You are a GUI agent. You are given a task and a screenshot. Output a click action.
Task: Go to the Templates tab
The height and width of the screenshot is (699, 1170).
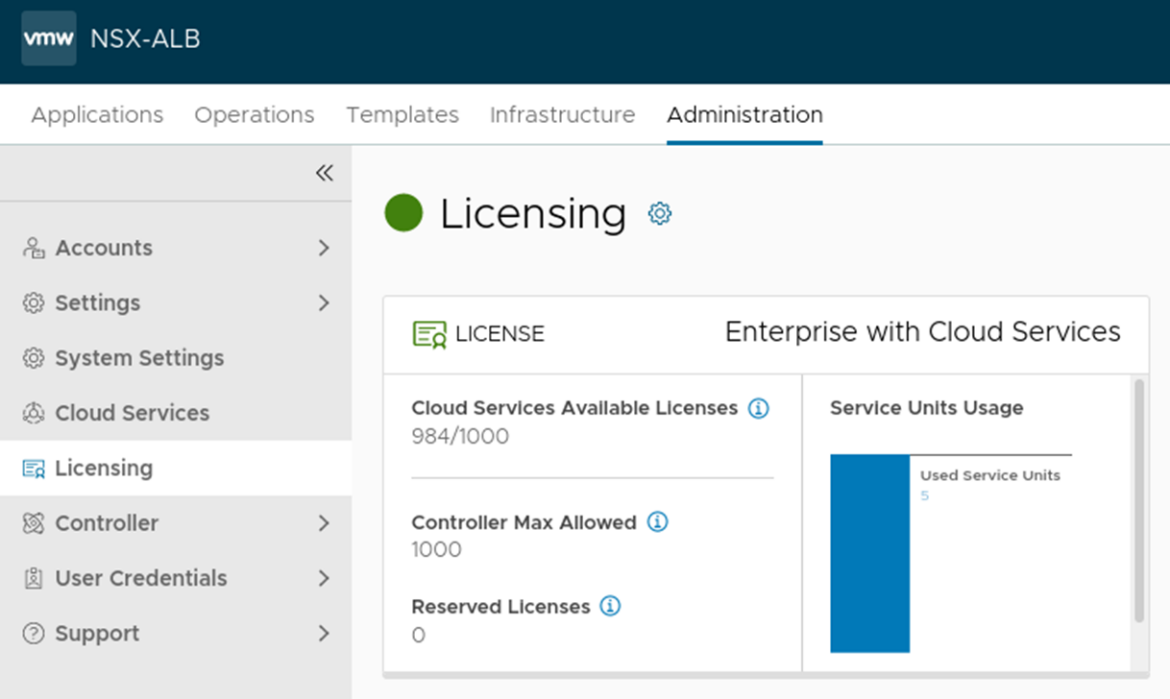402,115
